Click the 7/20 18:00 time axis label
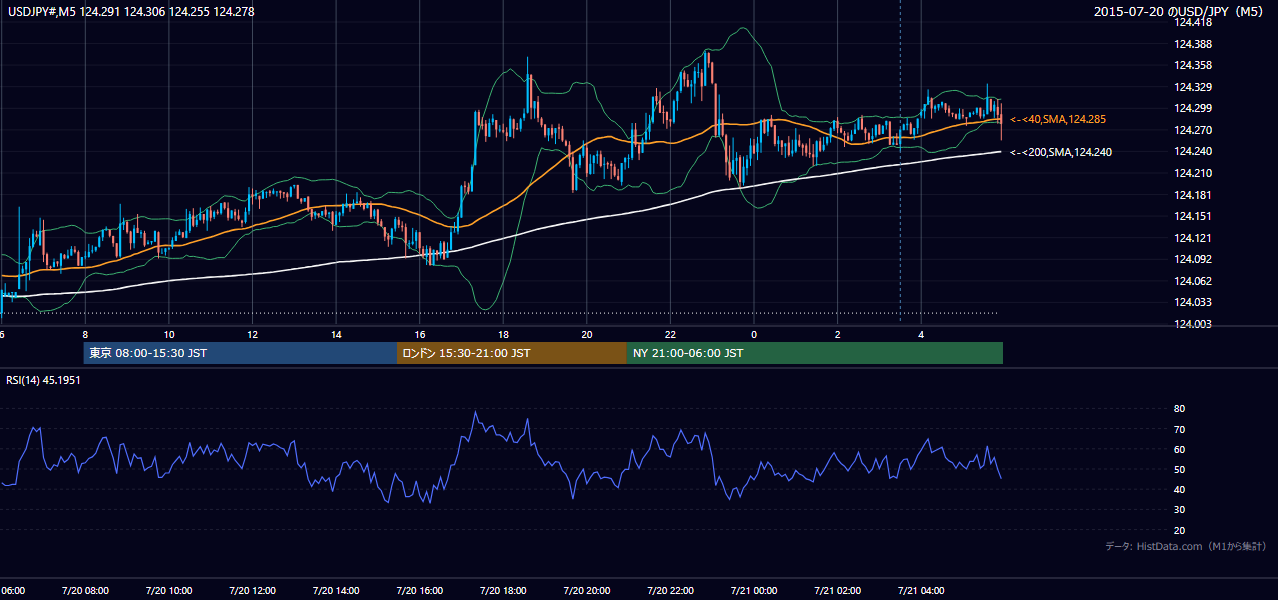The height and width of the screenshot is (600, 1278). [x=503, y=591]
